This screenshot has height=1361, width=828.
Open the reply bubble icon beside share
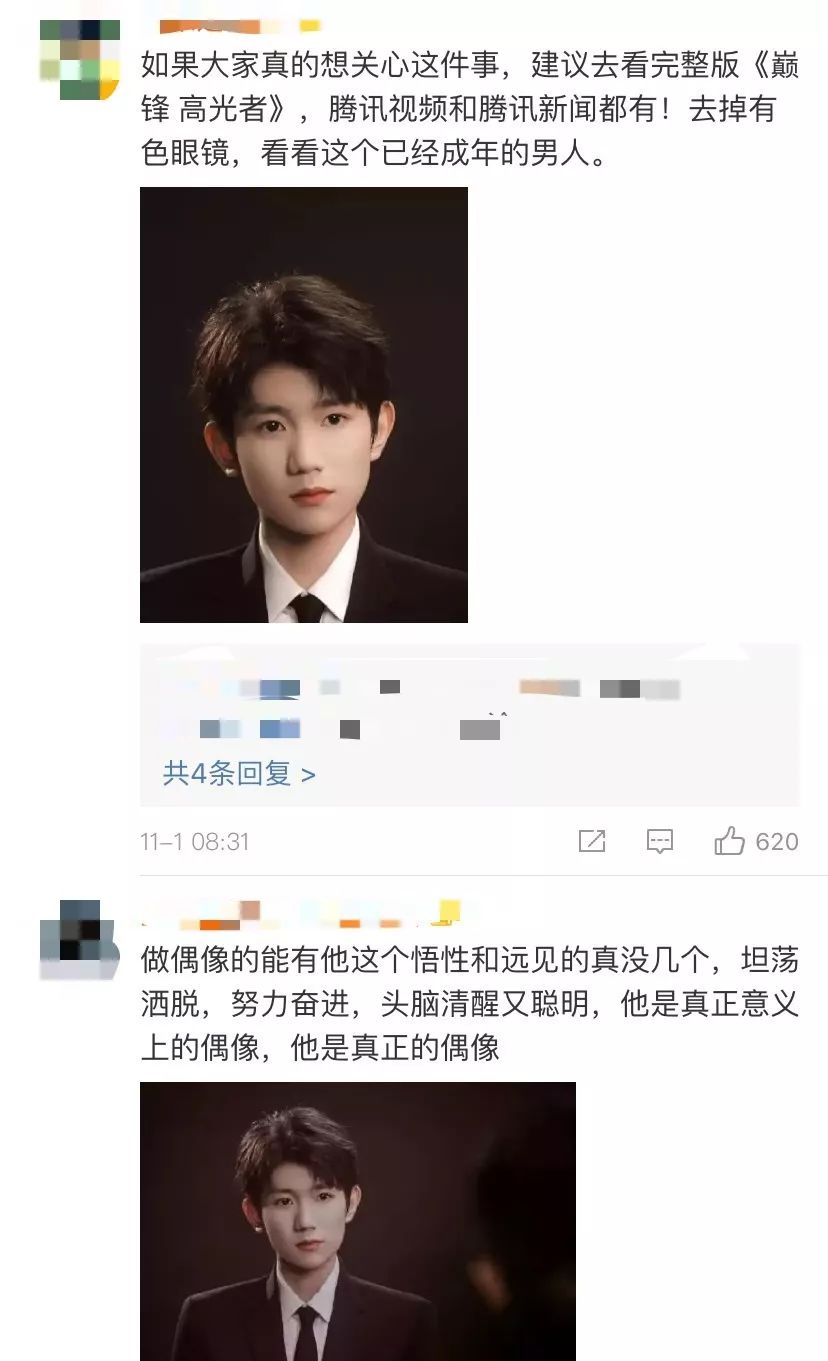[660, 841]
